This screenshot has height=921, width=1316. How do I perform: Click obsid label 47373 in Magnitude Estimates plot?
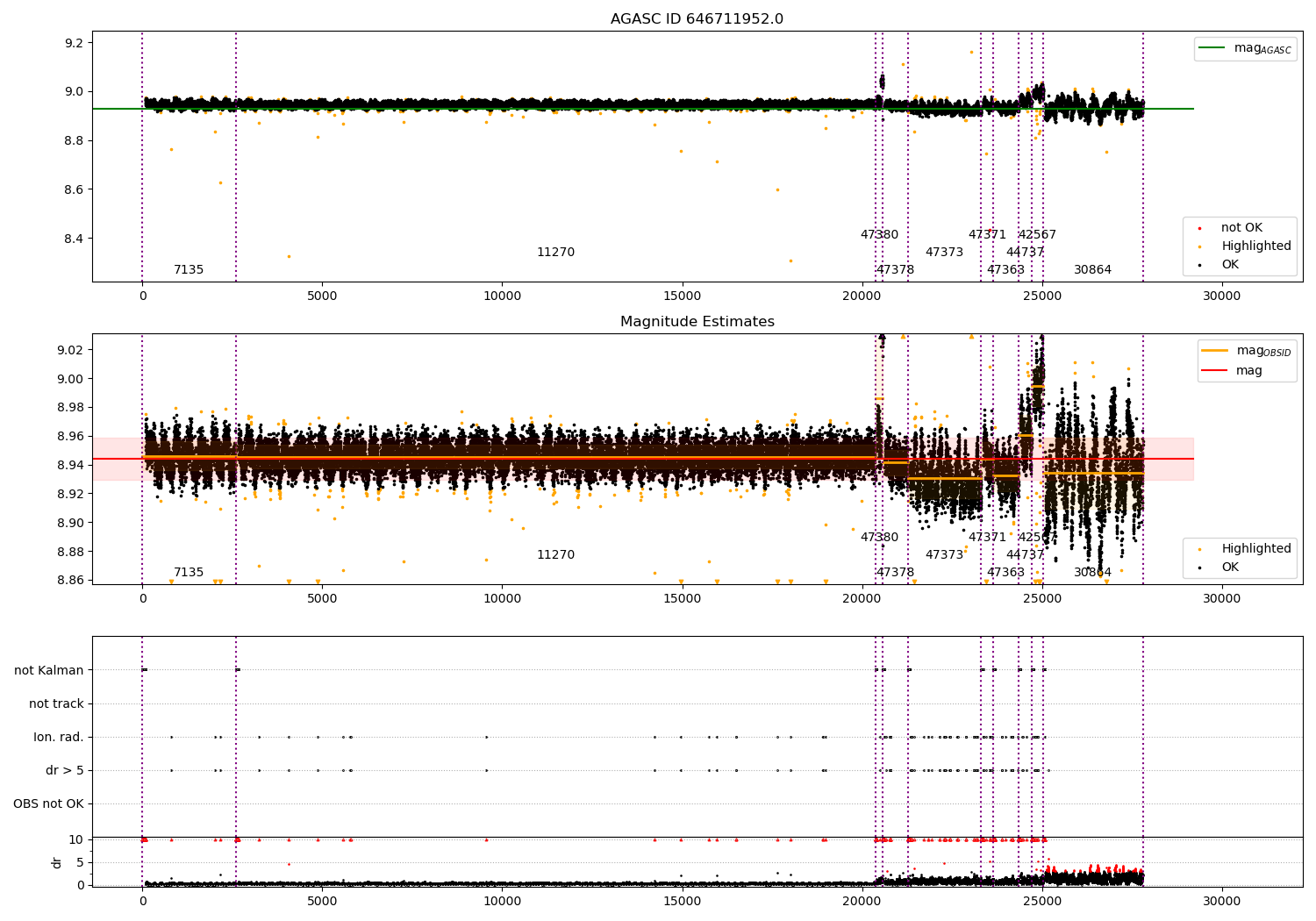(x=944, y=555)
